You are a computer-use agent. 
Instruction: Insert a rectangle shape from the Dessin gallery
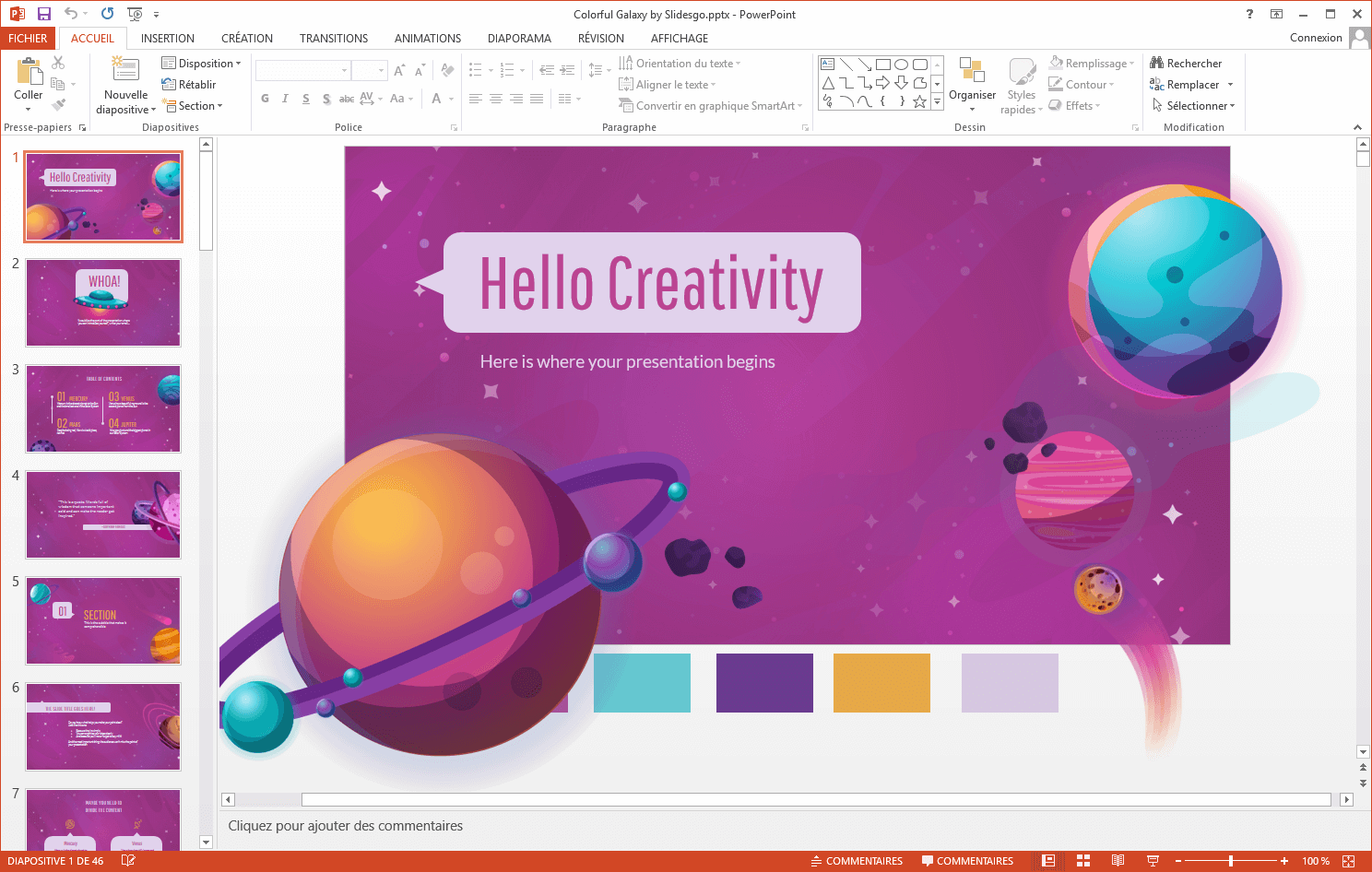(x=882, y=64)
